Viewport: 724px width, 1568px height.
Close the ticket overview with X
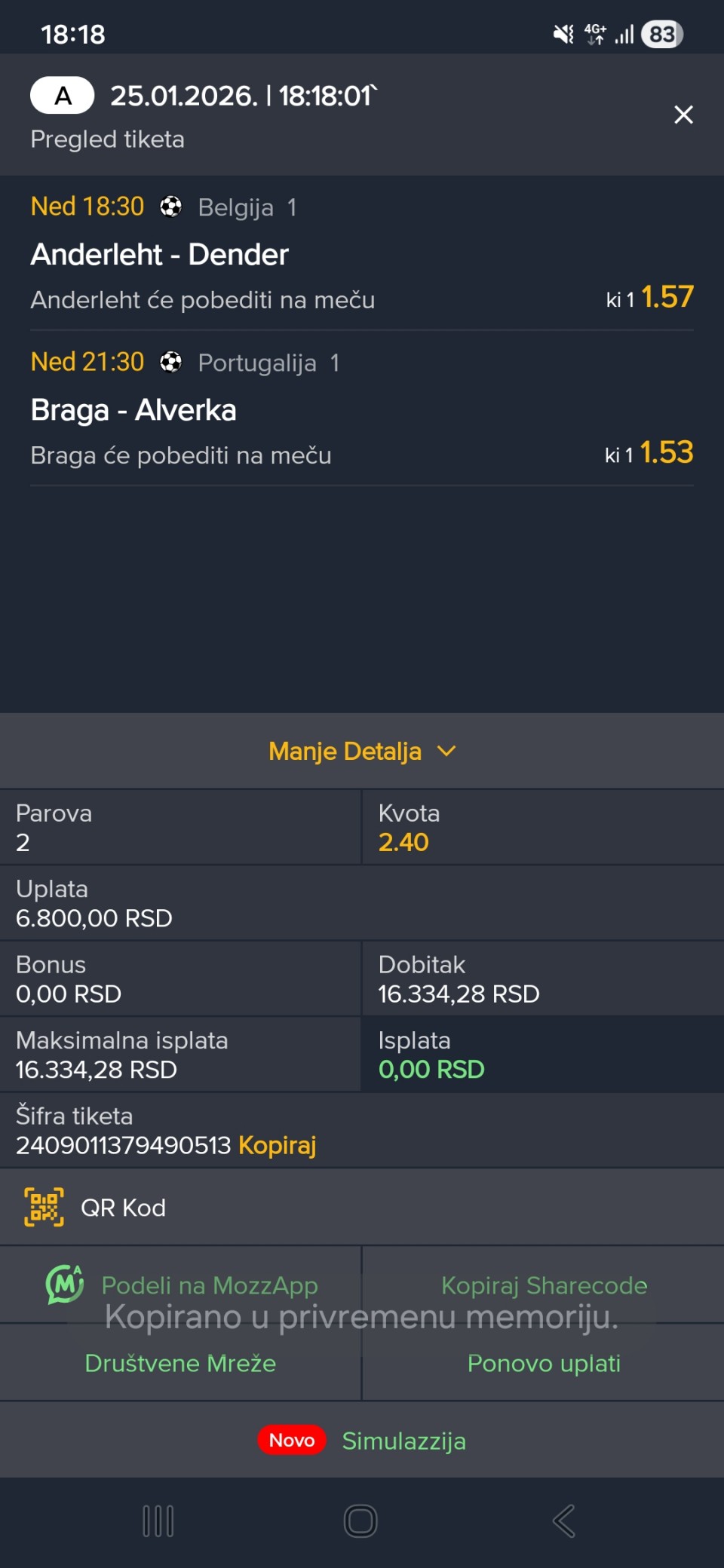click(683, 115)
